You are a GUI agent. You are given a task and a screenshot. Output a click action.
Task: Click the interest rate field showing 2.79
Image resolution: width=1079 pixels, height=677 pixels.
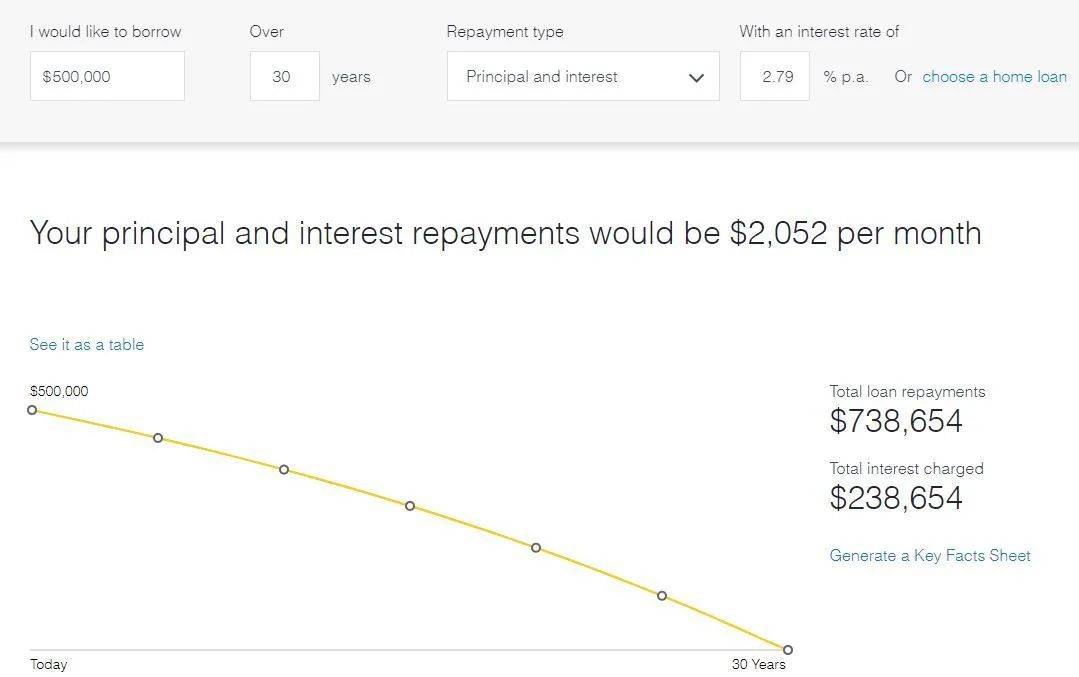[x=775, y=76]
